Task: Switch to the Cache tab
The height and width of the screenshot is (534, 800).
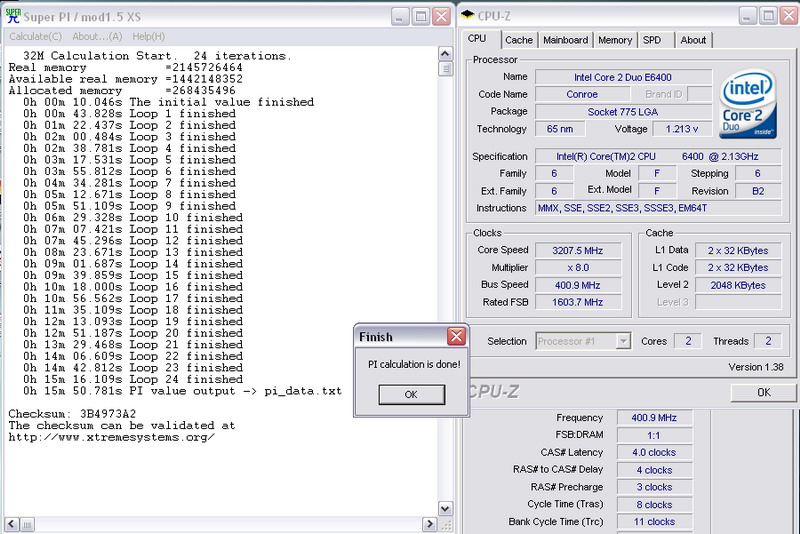Action: coord(519,40)
